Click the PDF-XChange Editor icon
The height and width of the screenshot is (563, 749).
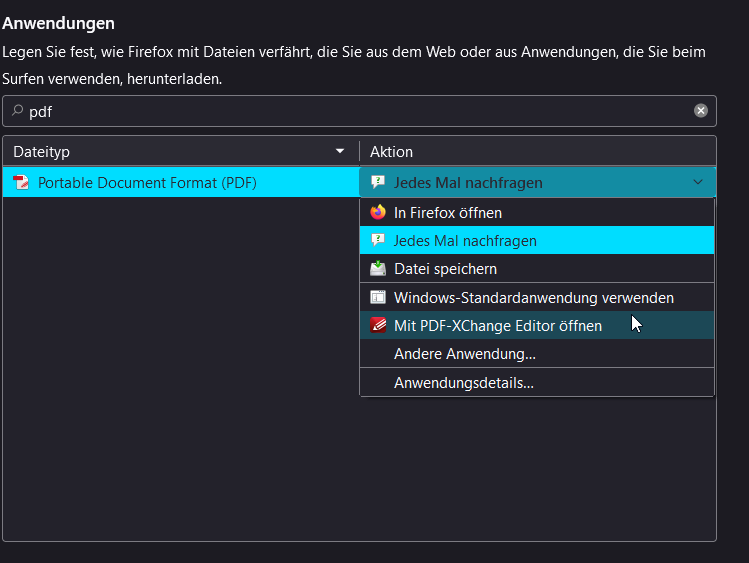378,325
